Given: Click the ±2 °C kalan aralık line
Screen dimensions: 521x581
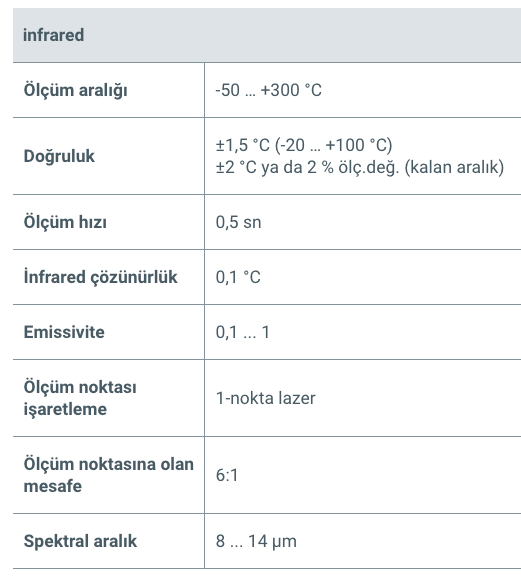Looking at the screenshot, I should 360,167.
